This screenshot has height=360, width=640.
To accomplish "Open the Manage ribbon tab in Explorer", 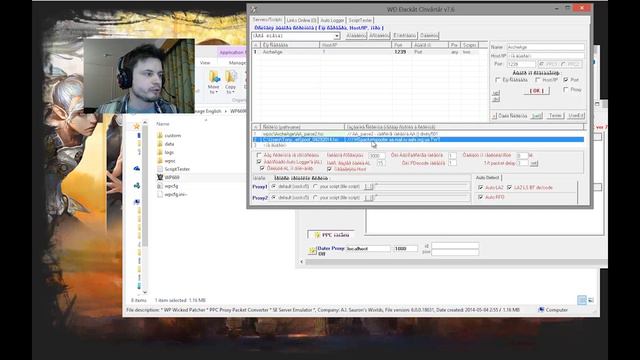I will point(237,63).
